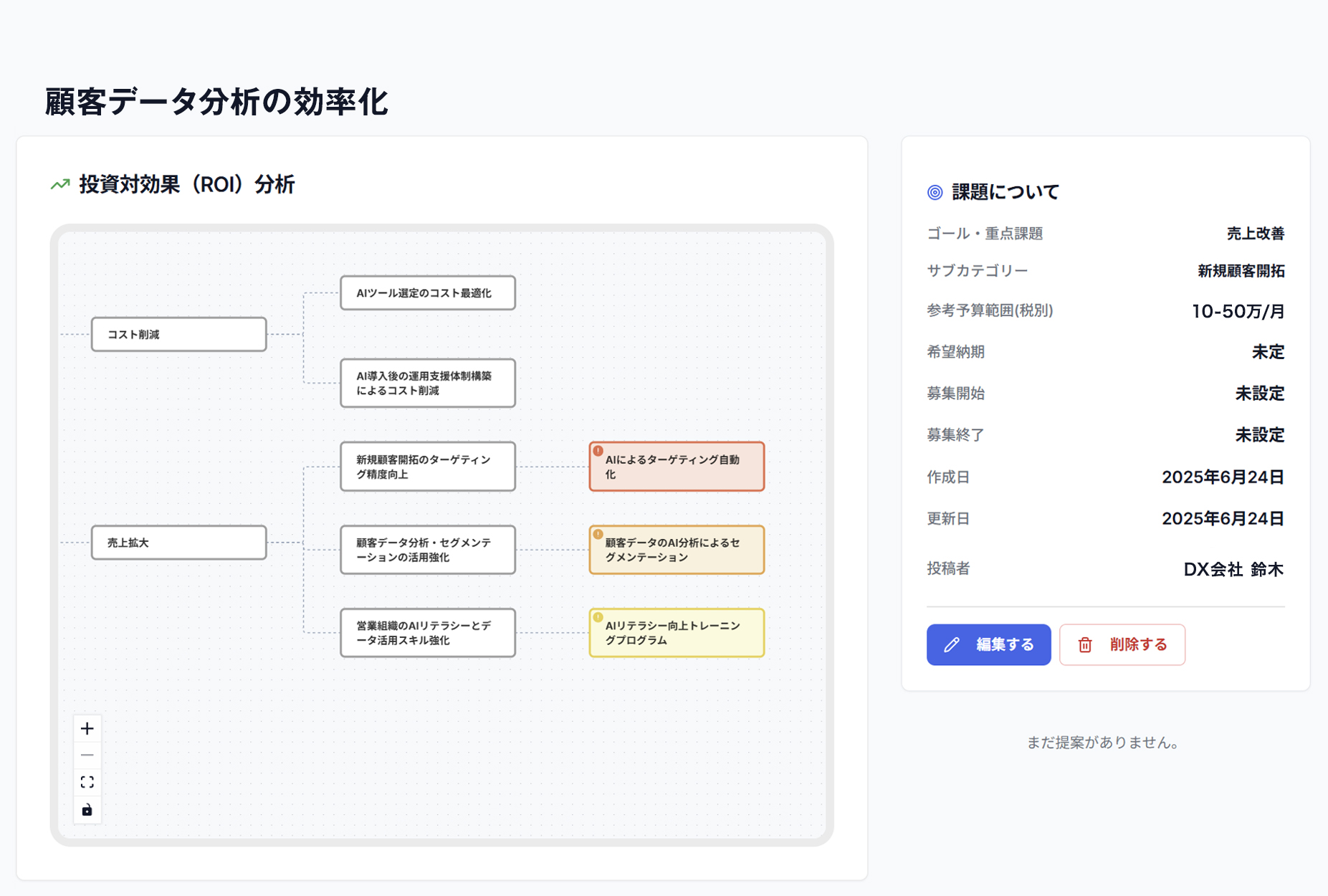
Task: Select the 顧客データ分析・セグメンテーション node
Action: [x=427, y=549]
